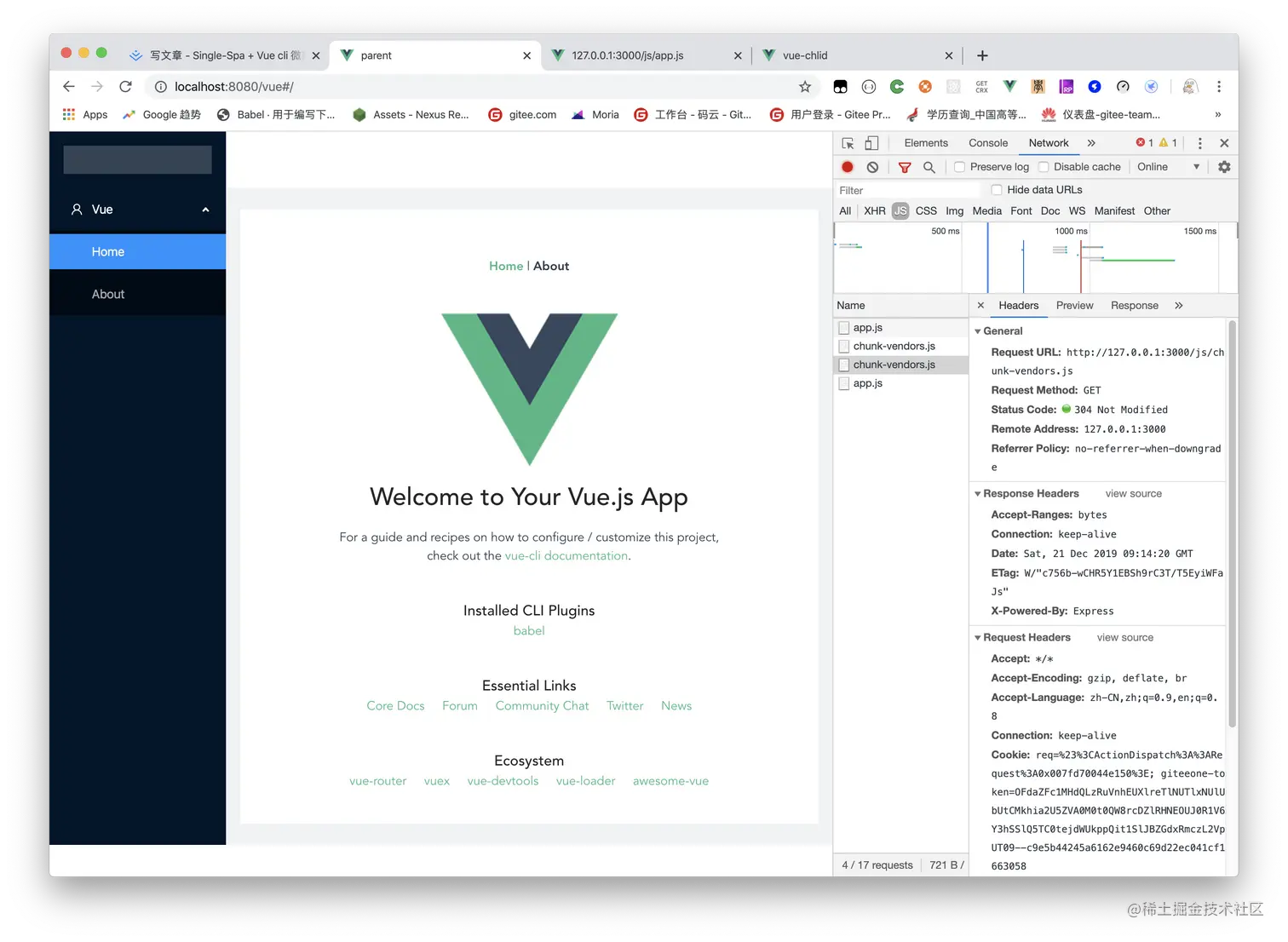Image resolution: width=1288 pixels, height=942 pixels.
Task: Select About in the sidebar menu
Action: pos(138,294)
